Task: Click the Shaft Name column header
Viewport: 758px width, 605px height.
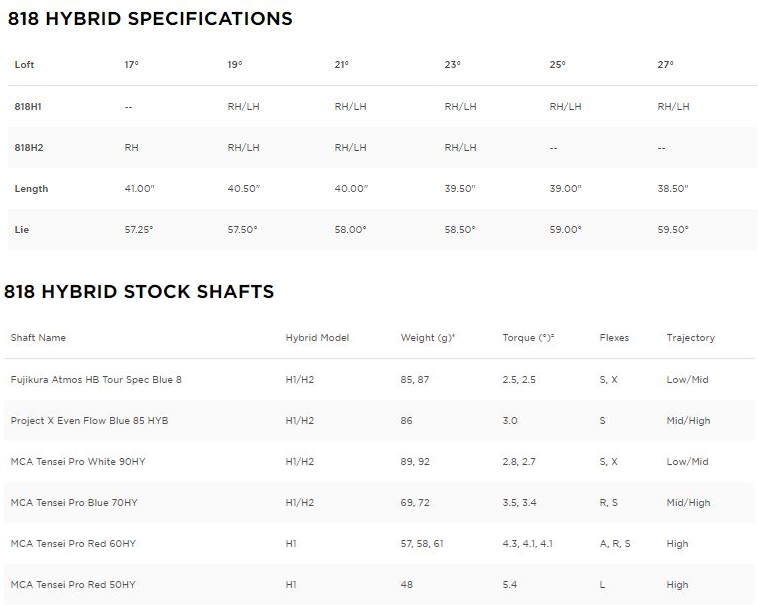Action: tap(38, 337)
